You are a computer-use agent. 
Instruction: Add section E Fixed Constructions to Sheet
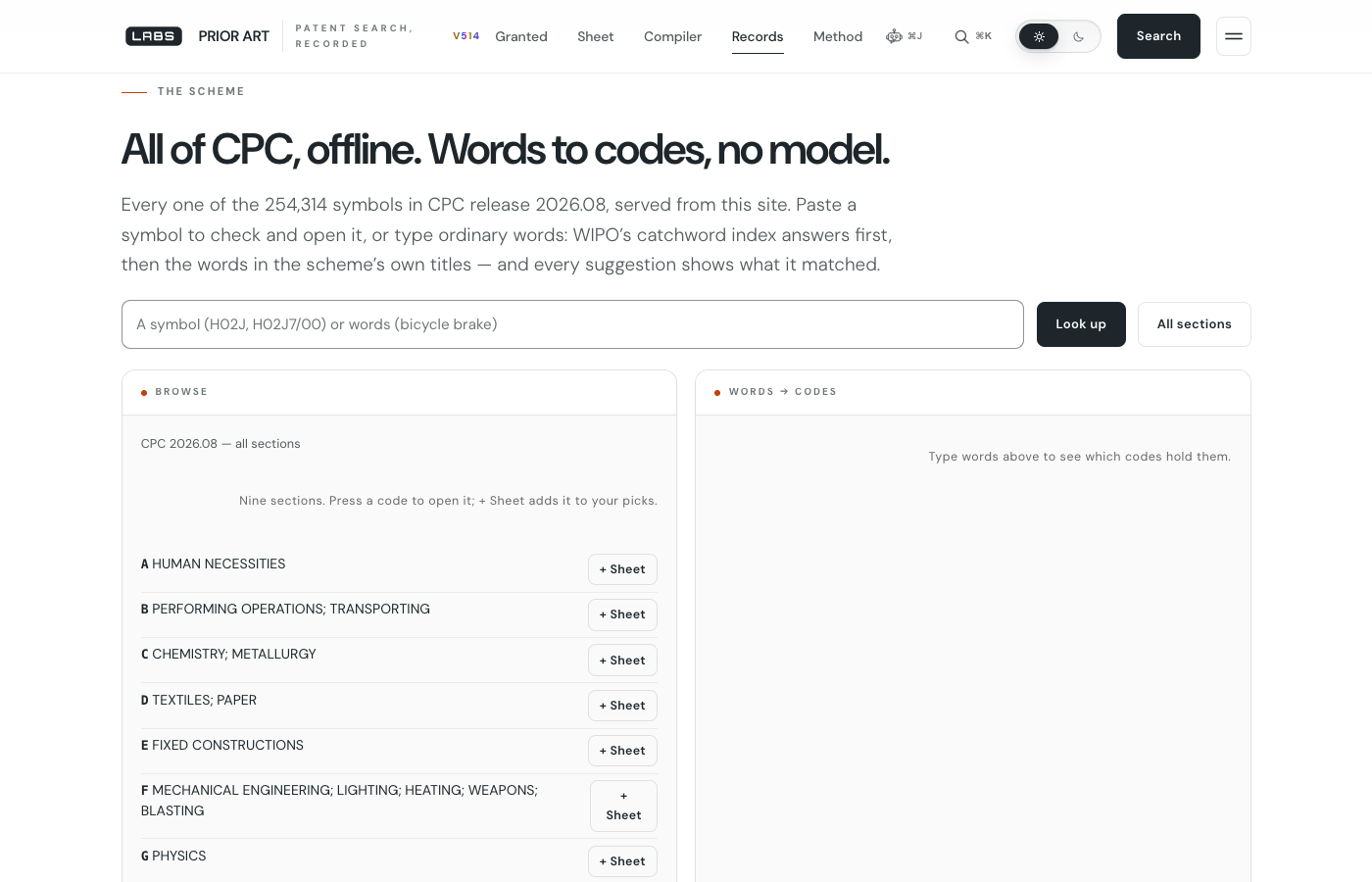[622, 751]
